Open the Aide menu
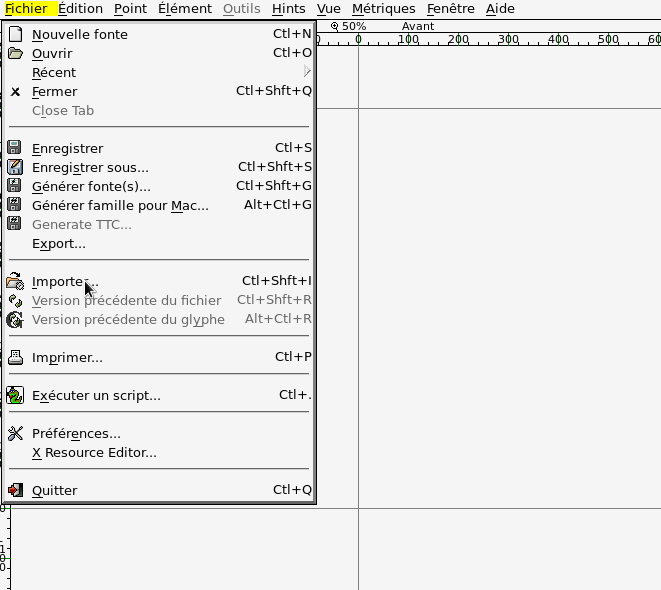The width and height of the screenshot is (661, 590). 500,9
